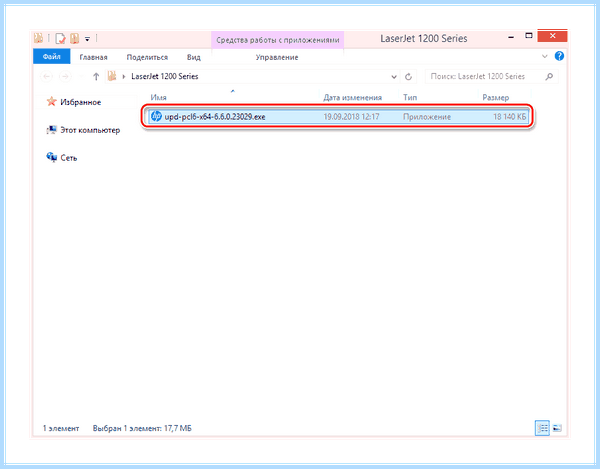Minimize the LaserJet 1200 Series window
Image resolution: width=600 pixels, height=469 pixels.
point(511,37)
